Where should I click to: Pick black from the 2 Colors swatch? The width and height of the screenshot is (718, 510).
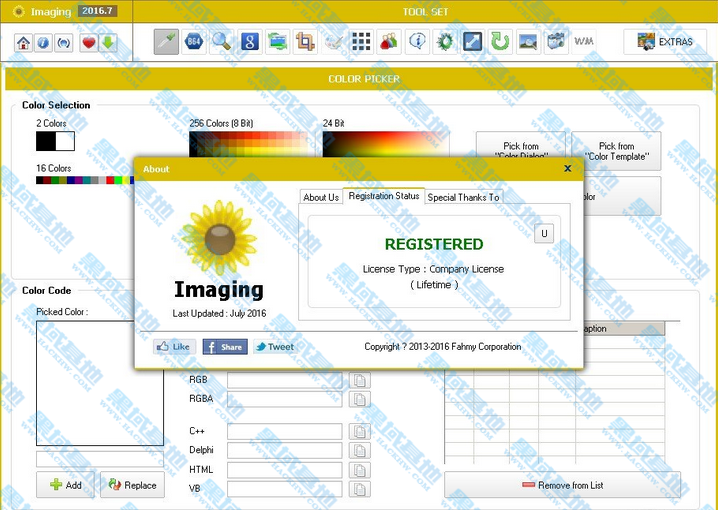click(46, 141)
